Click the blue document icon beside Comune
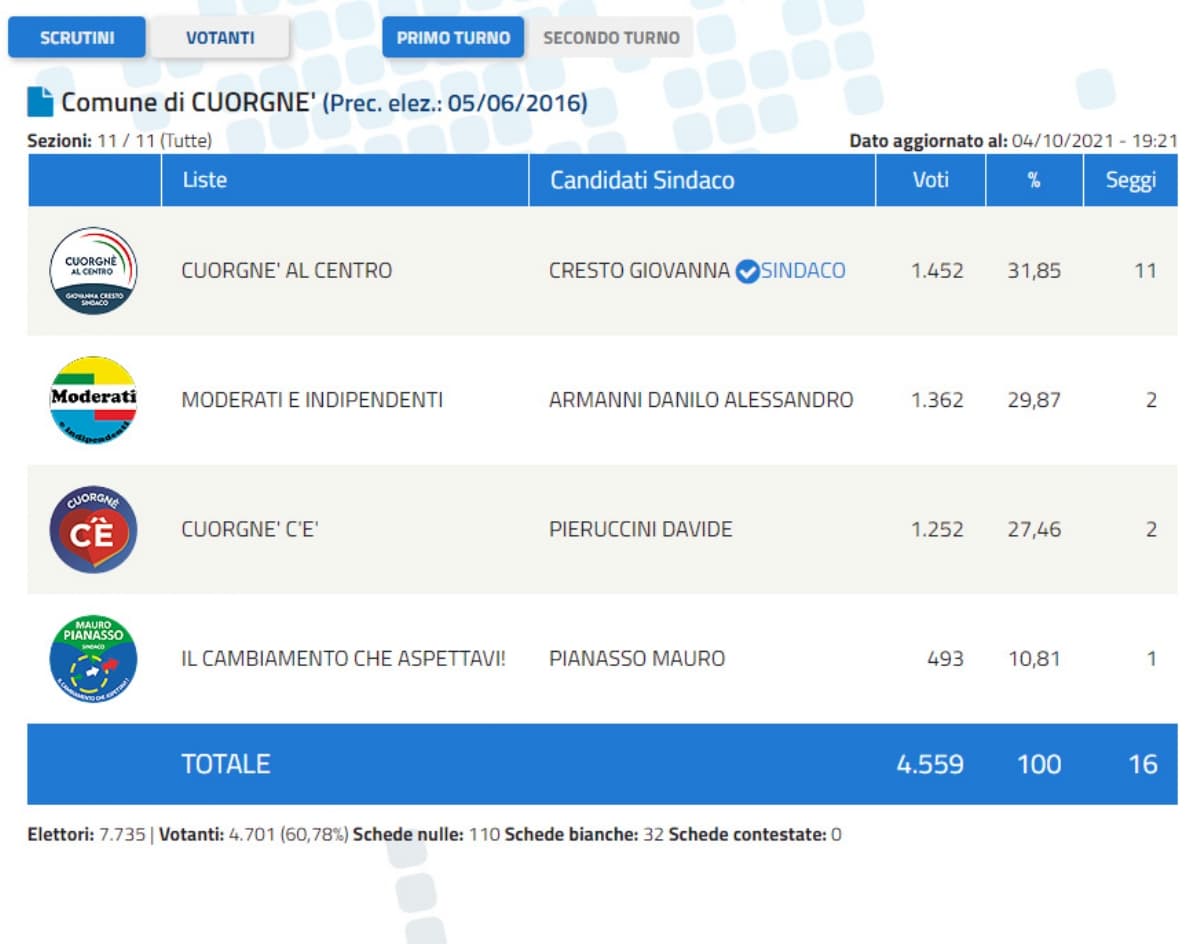The width and height of the screenshot is (1200, 944). coord(40,102)
